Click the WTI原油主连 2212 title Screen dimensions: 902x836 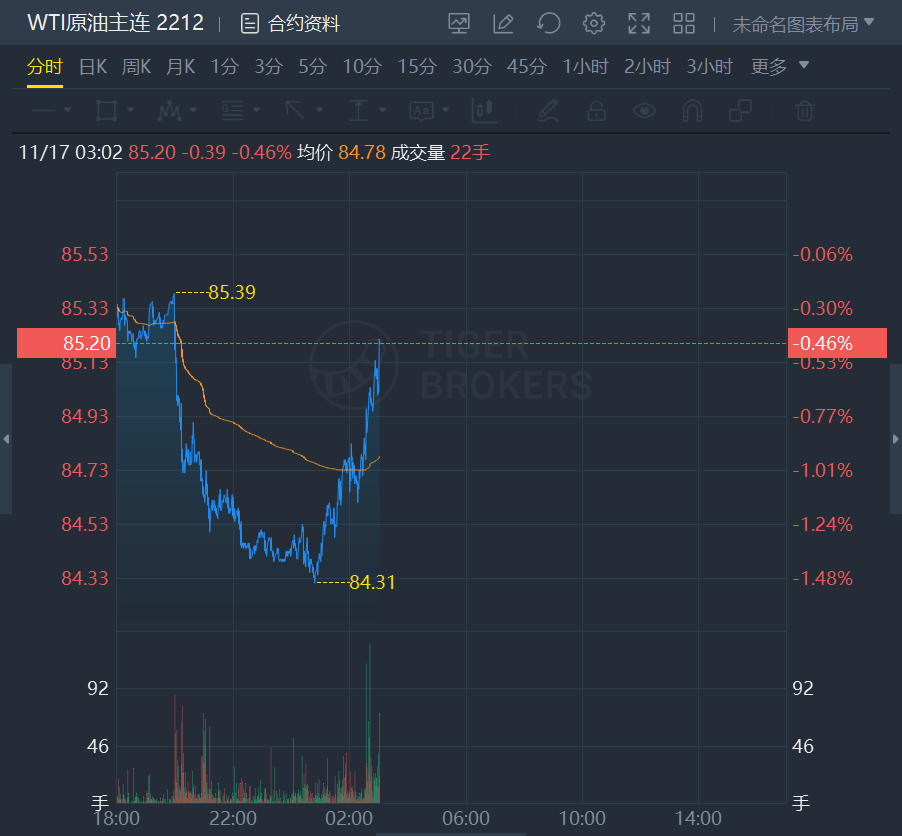(115, 22)
